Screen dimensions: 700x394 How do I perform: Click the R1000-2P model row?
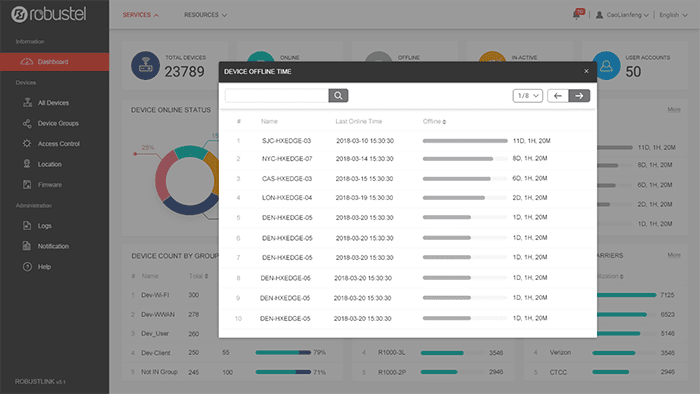pos(433,372)
